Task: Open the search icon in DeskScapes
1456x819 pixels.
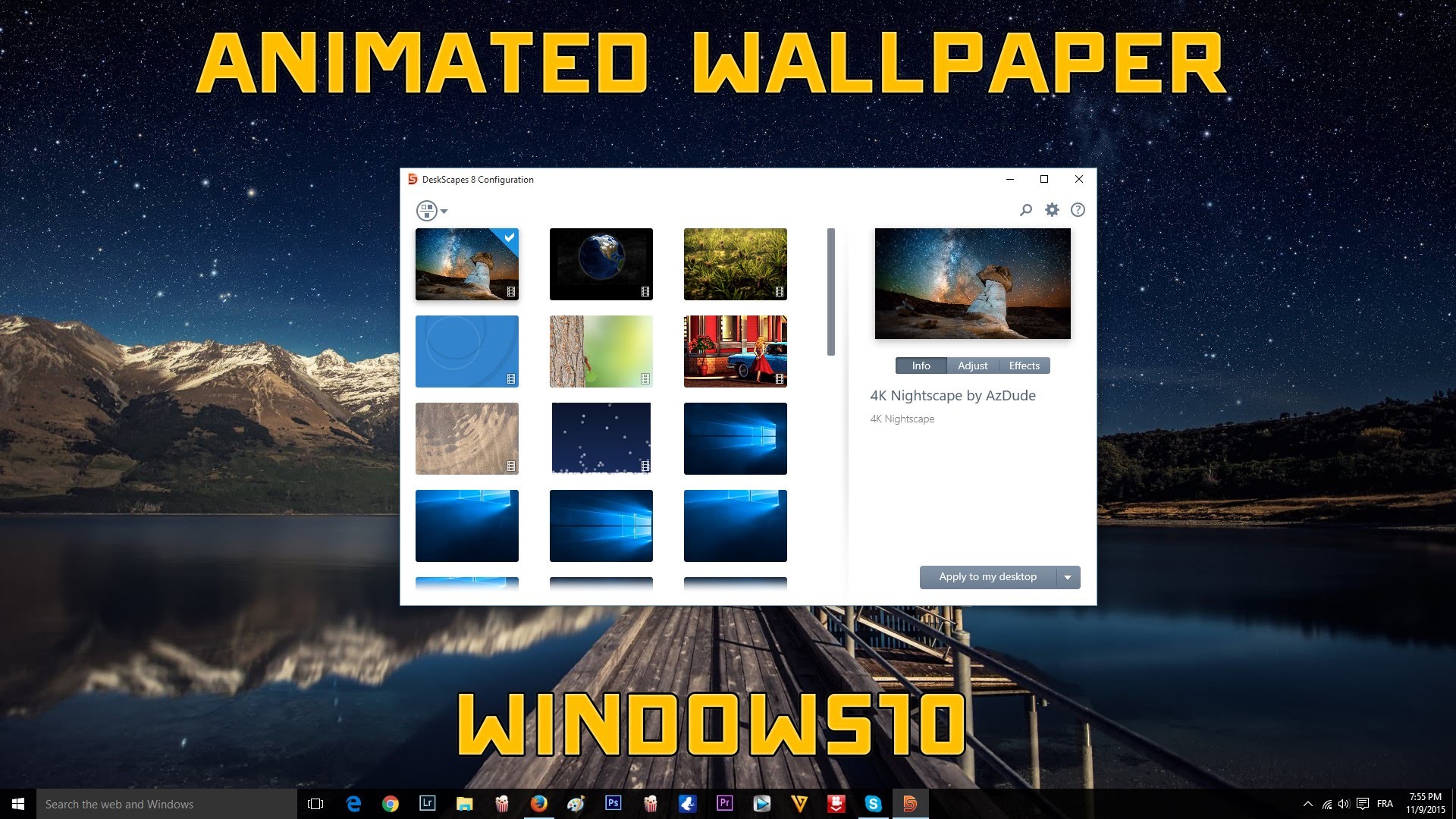Action: pos(1026,210)
